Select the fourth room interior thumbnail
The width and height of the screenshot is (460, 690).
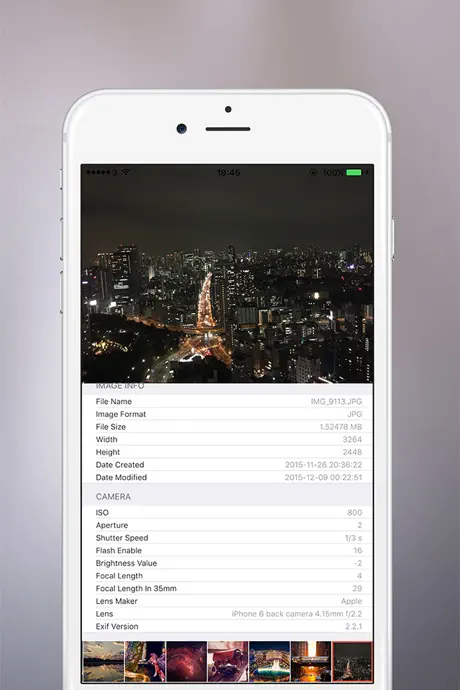[228, 661]
